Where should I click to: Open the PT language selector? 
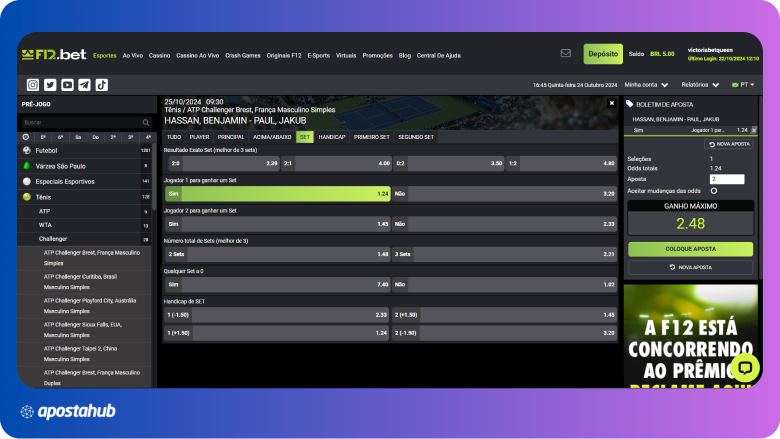click(743, 85)
